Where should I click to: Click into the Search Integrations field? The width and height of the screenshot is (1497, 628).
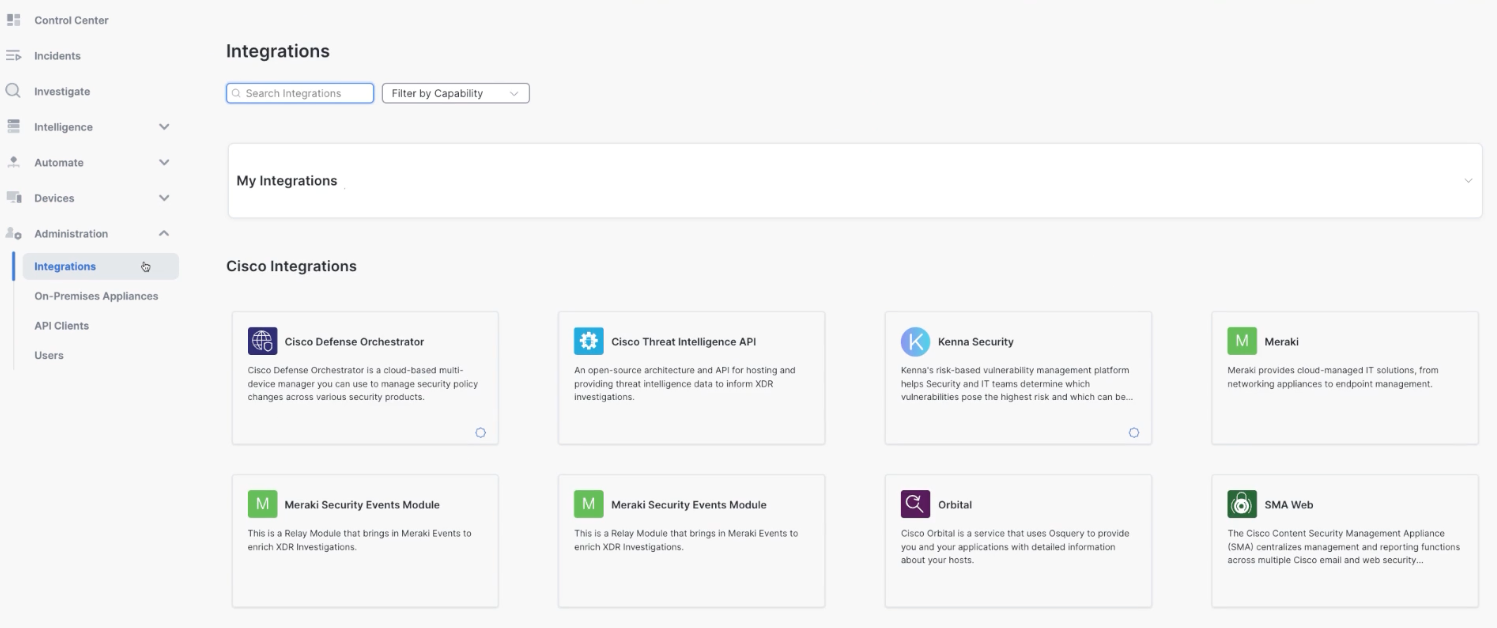pyautogui.click(x=300, y=93)
